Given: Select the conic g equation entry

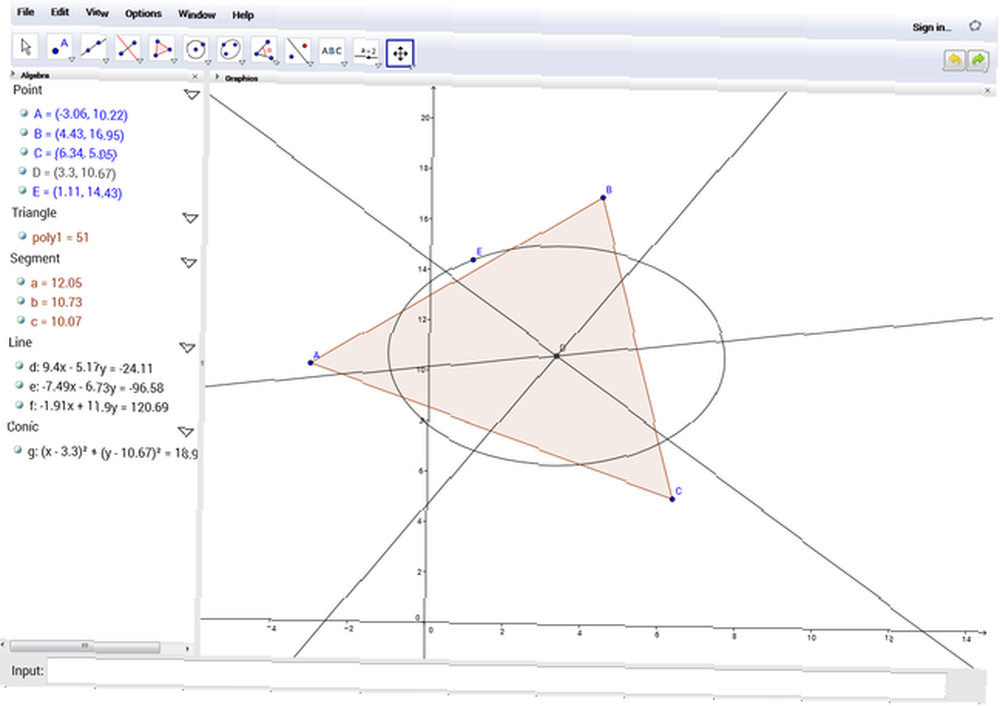Looking at the screenshot, I should tap(112, 453).
